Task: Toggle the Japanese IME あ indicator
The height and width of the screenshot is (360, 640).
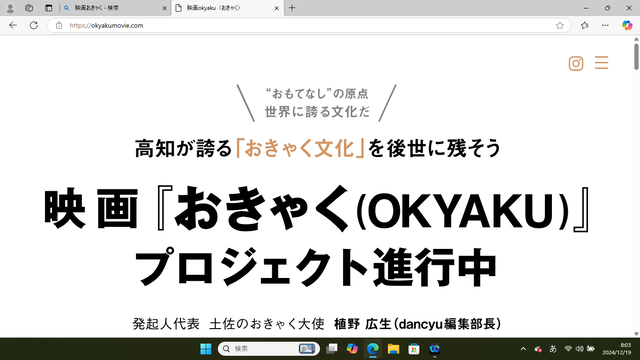Action: pos(553,349)
